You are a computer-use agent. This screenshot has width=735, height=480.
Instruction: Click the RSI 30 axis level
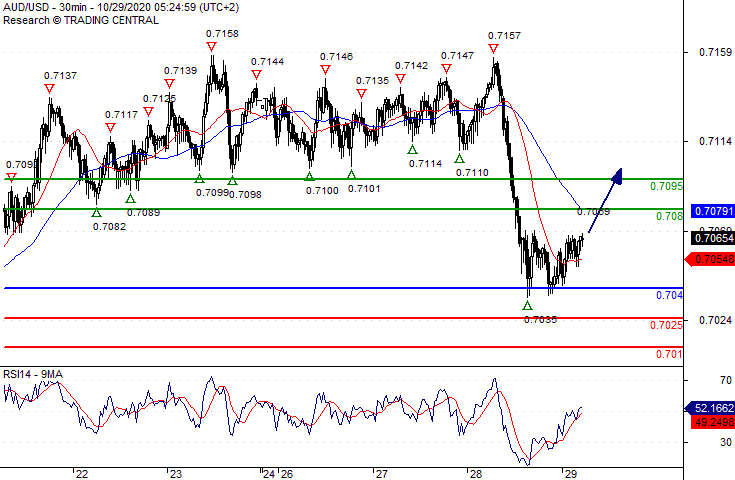click(x=726, y=442)
